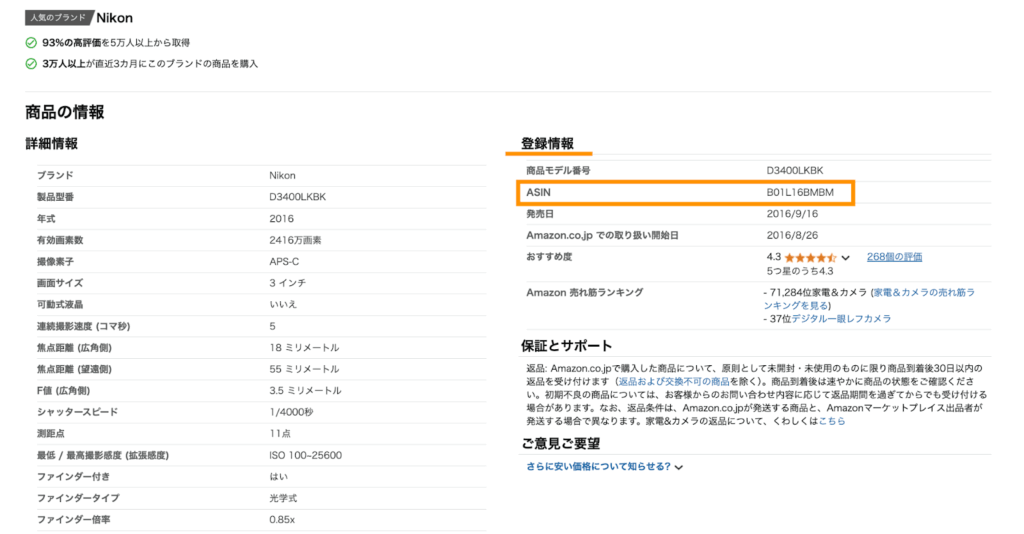Click the 年式 value 2016

(x=281, y=219)
